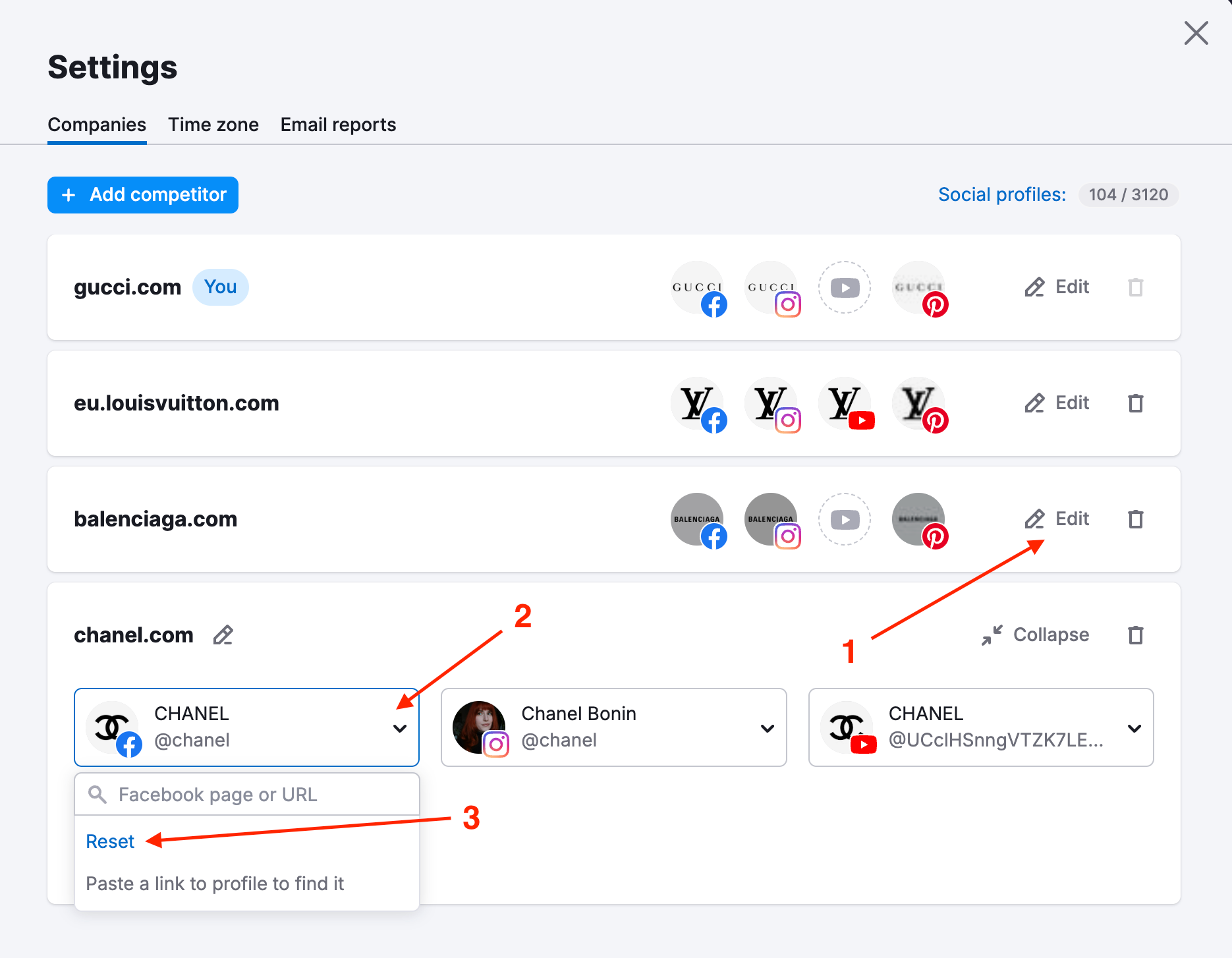Collapse the chanel.com profile section
This screenshot has height=958, width=1232.
(x=1033, y=634)
